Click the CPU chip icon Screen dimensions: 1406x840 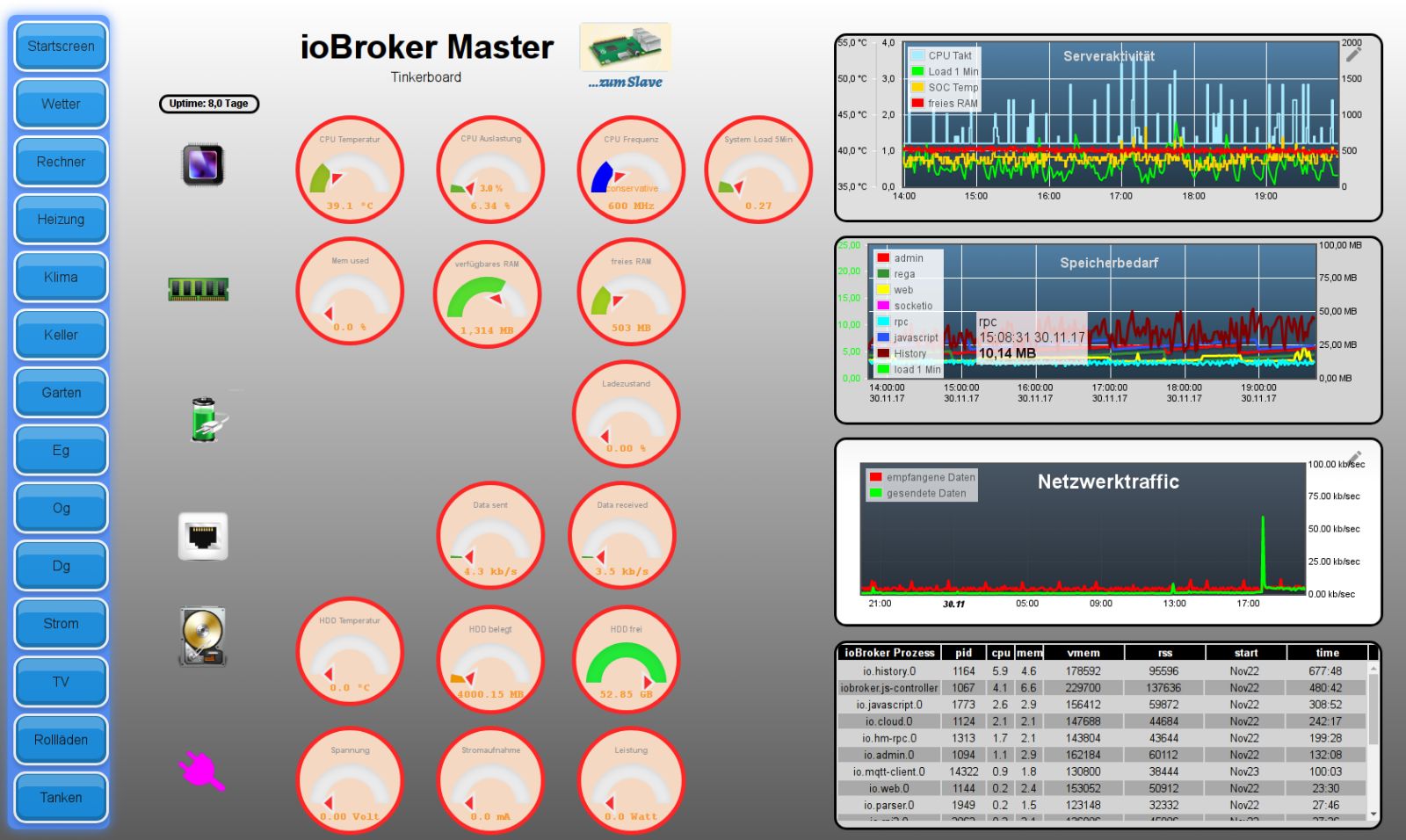pyautogui.click(x=203, y=164)
